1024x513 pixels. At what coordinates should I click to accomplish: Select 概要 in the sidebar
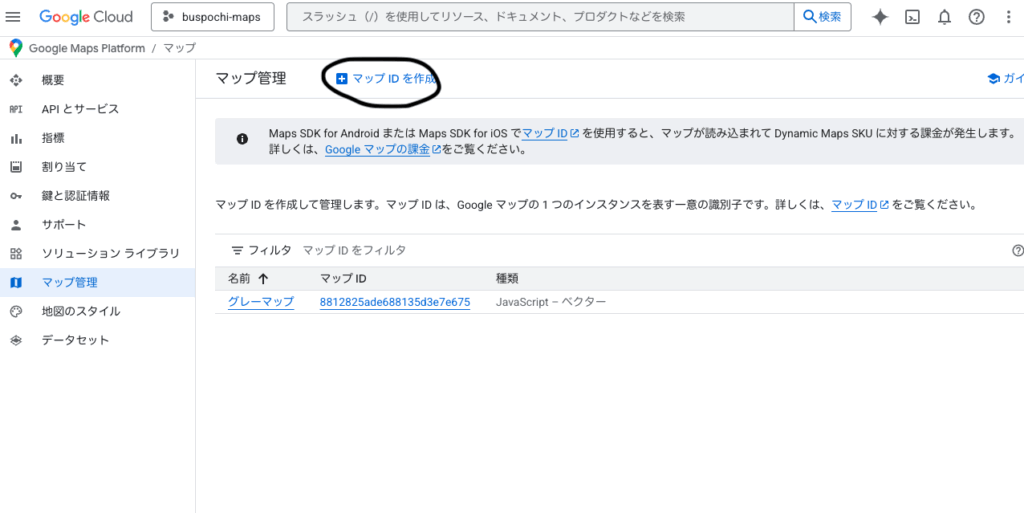click(x=53, y=80)
